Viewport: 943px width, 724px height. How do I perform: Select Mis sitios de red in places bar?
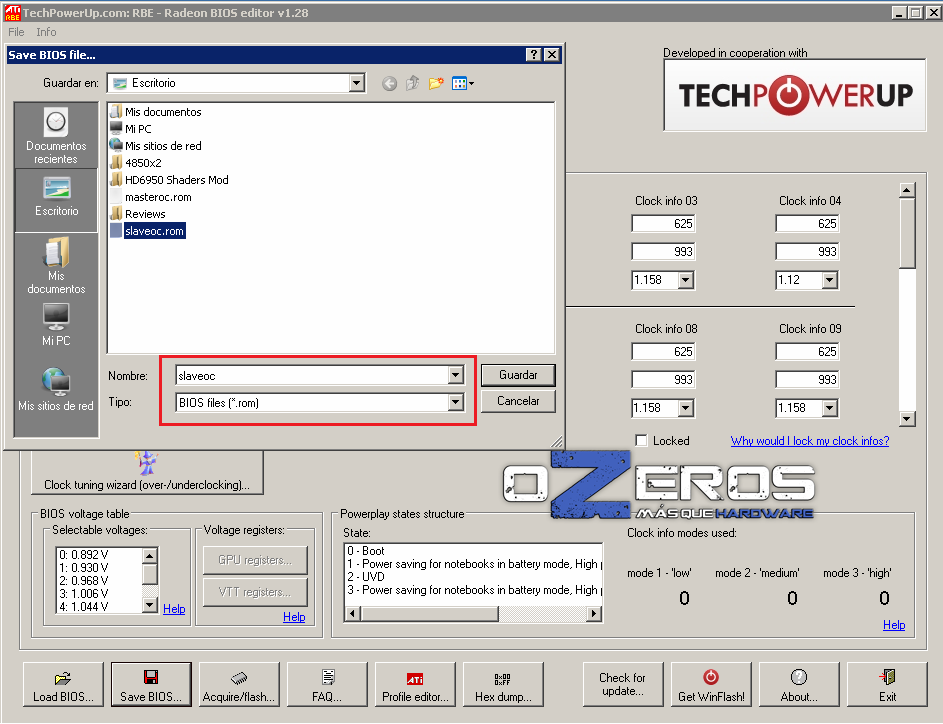(56, 390)
